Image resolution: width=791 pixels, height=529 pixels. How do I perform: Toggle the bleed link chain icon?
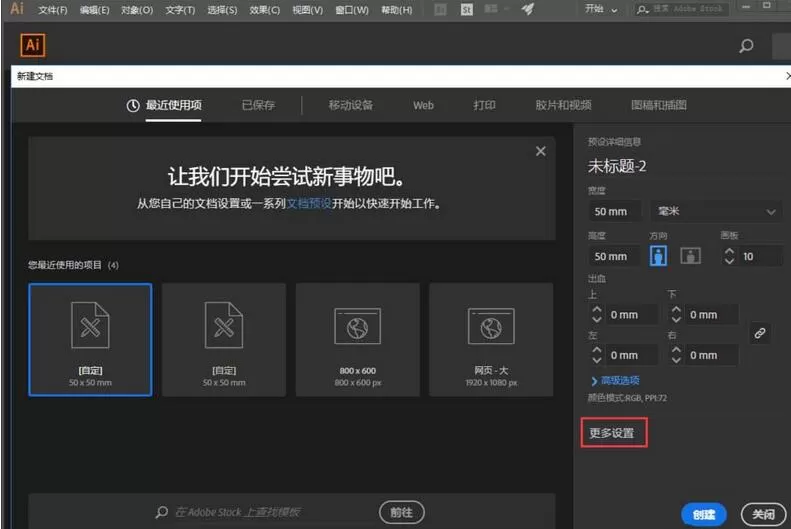tap(760, 333)
